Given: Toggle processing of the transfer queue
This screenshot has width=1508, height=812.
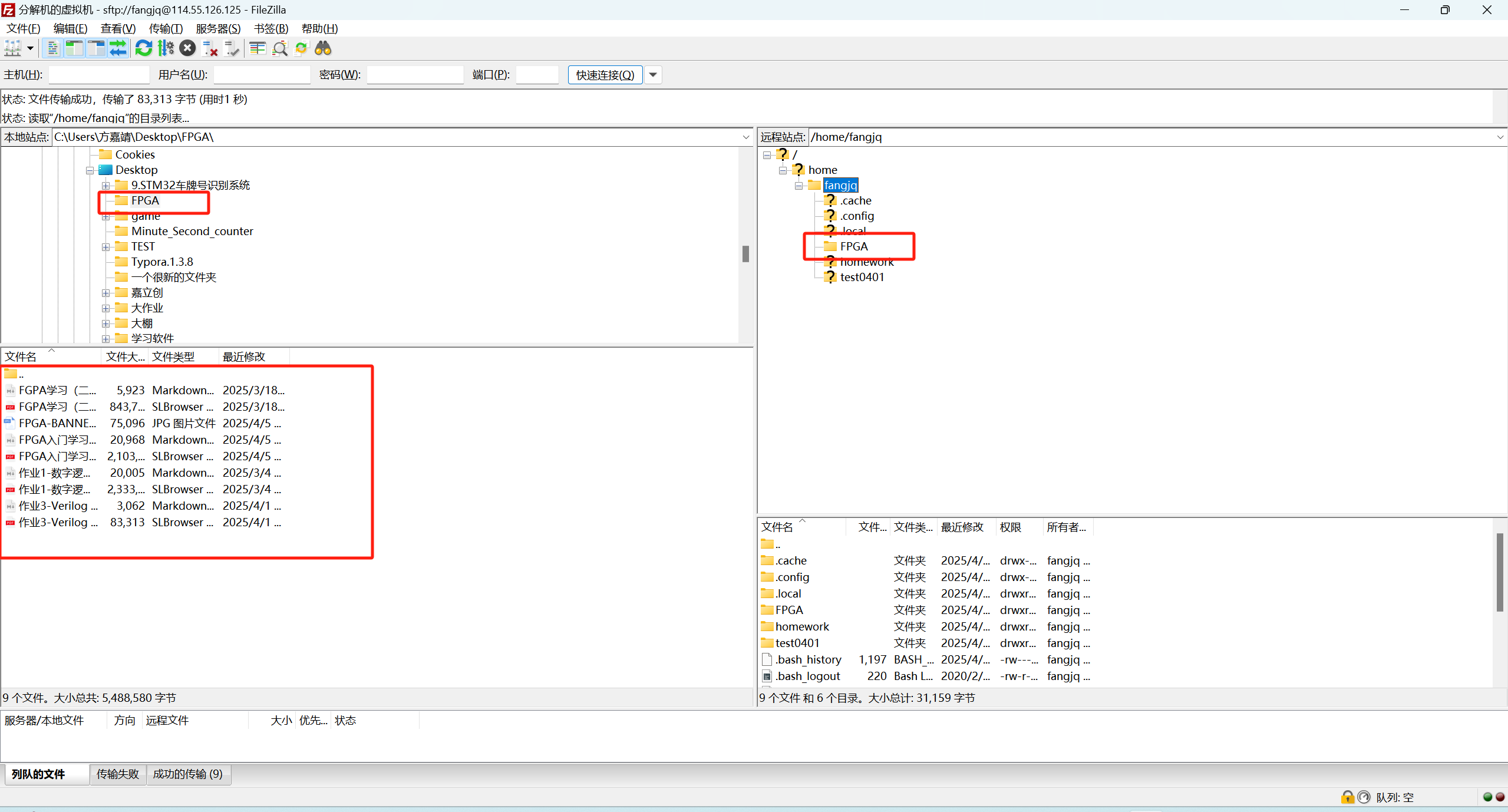Looking at the screenshot, I should click(166, 48).
